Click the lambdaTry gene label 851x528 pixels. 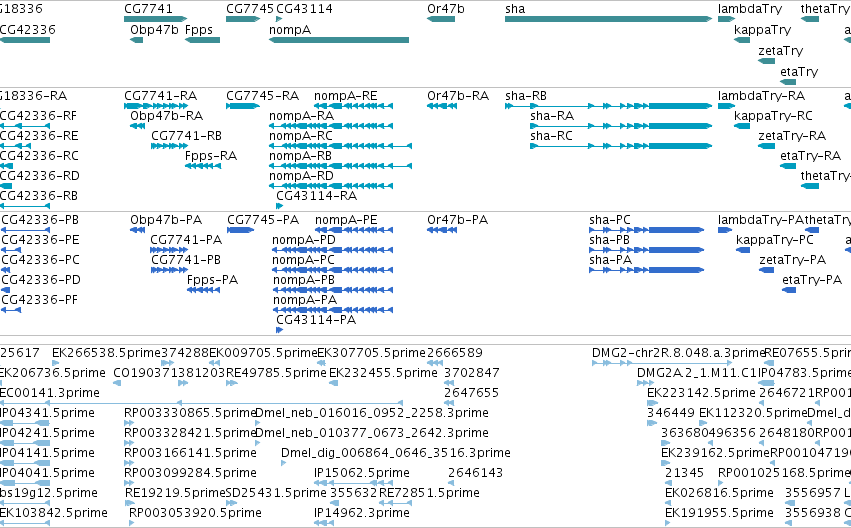(x=750, y=9)
